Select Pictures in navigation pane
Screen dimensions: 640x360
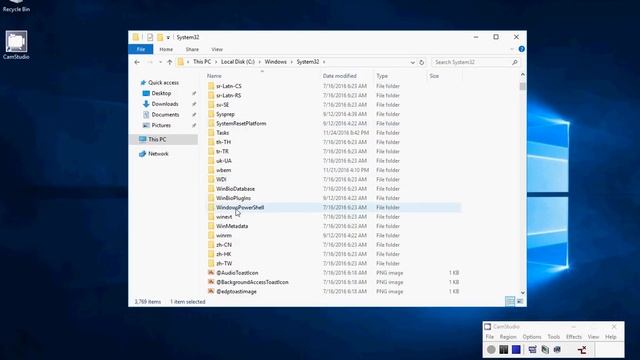coord(161,125)
